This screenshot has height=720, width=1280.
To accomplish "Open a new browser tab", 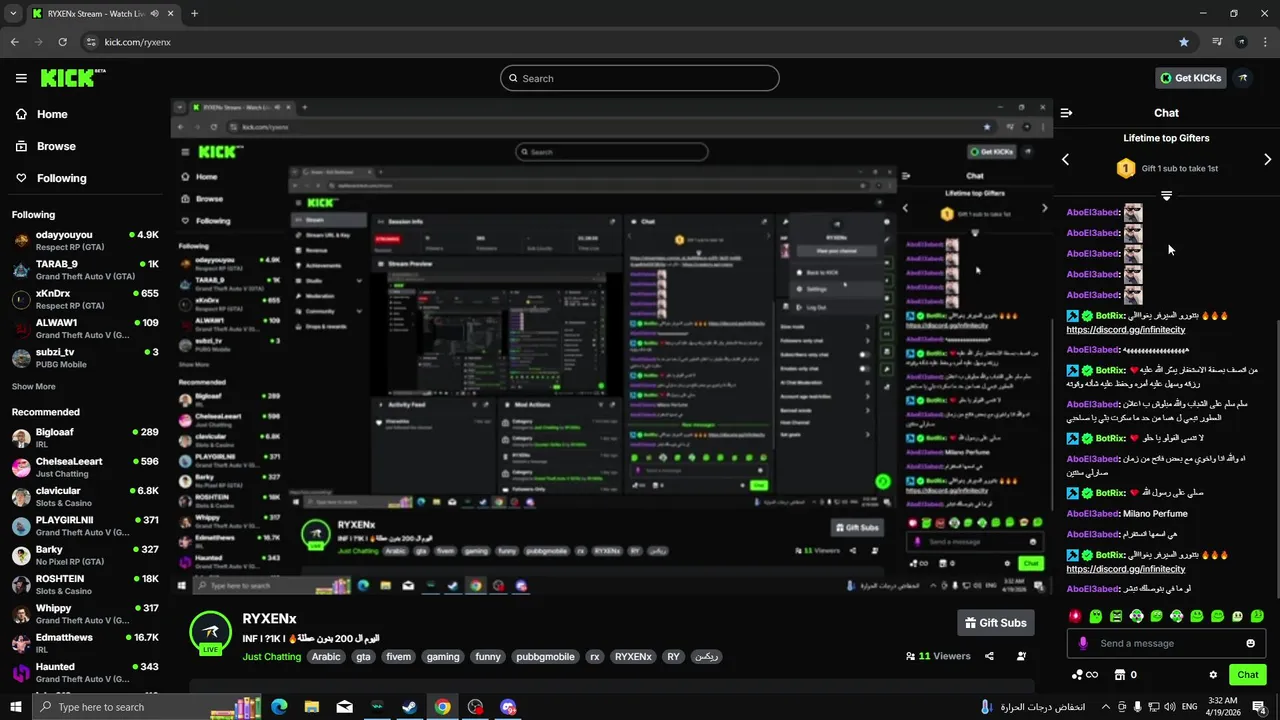I will pos(194,14).
